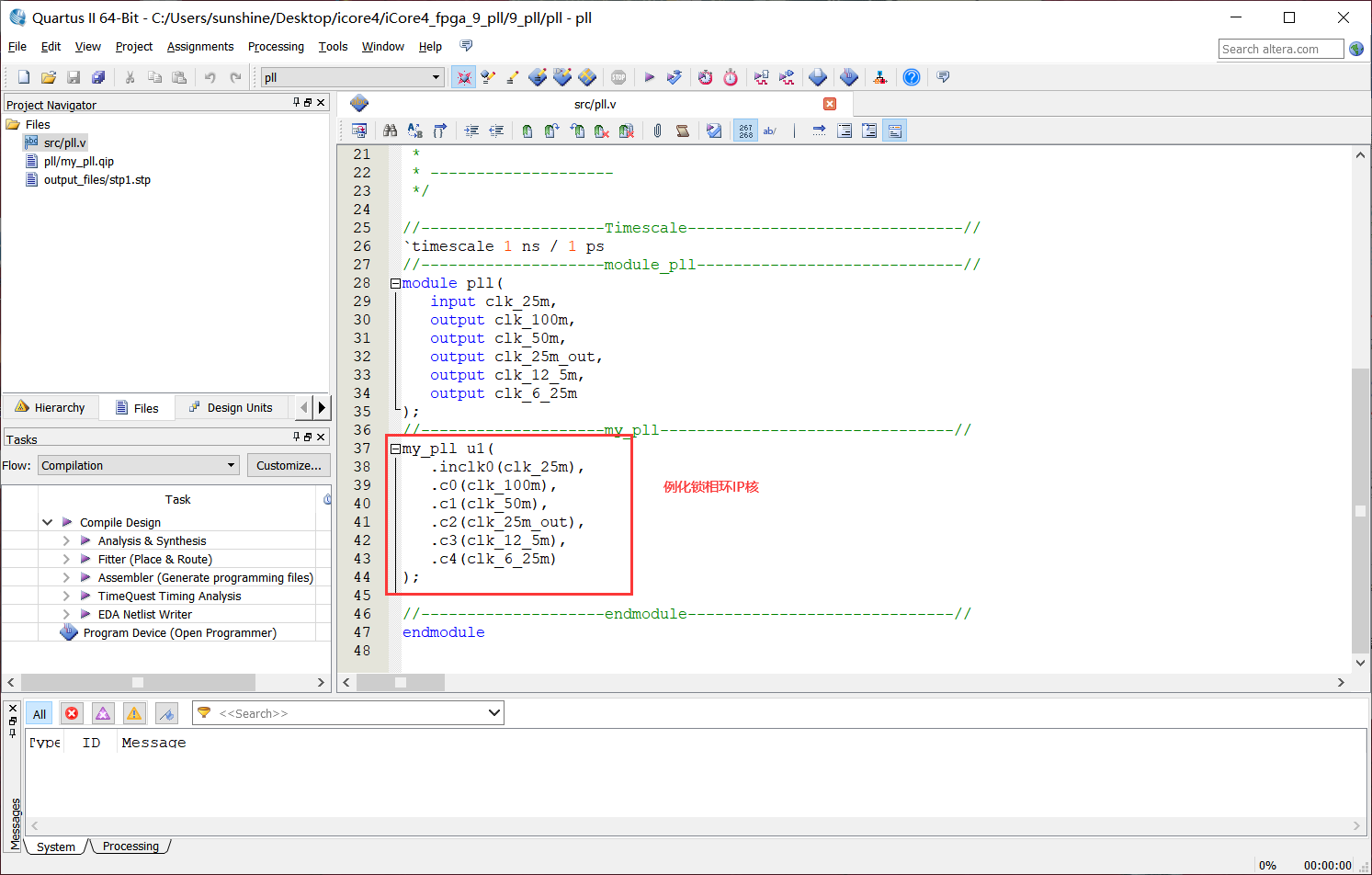Switch to Design Units tab
Screen dimensions: 1372x875
pos(231,407)
